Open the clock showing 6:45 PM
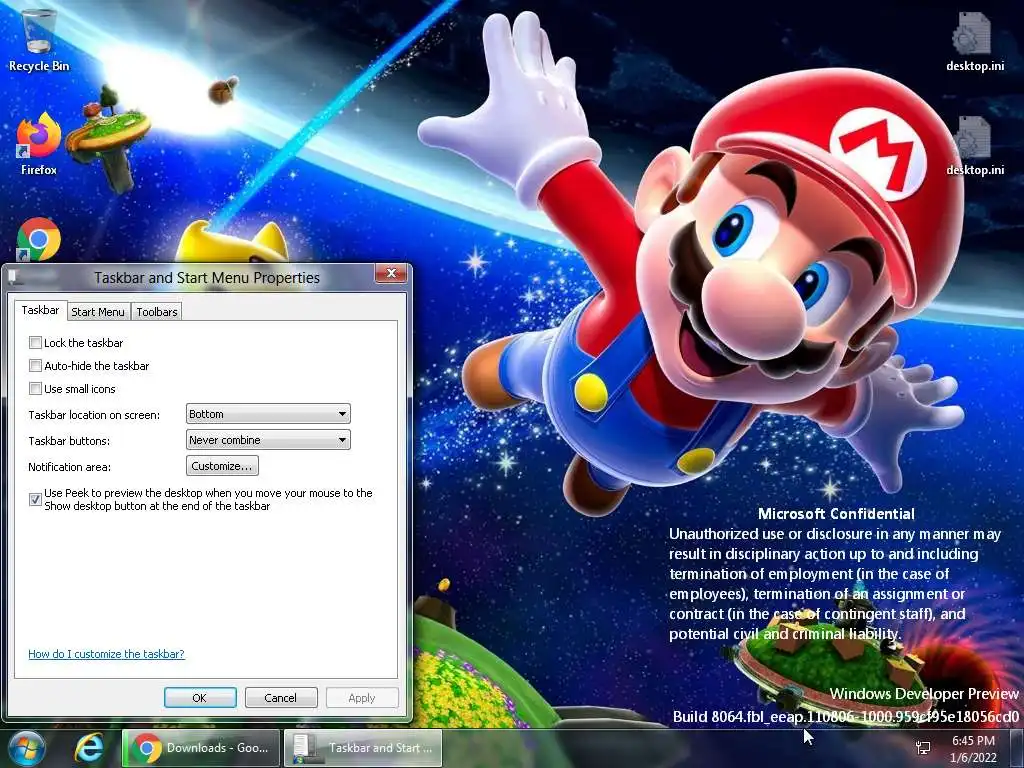 tap(973, 749)
